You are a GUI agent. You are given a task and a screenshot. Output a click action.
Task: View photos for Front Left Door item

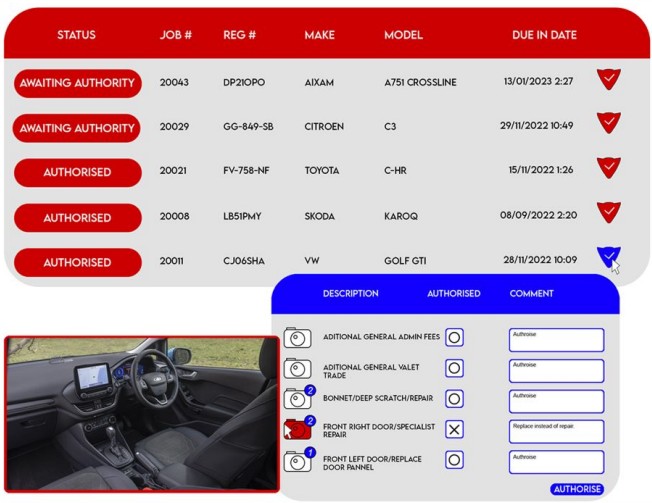pyautogui.click(x=297, y=462)
